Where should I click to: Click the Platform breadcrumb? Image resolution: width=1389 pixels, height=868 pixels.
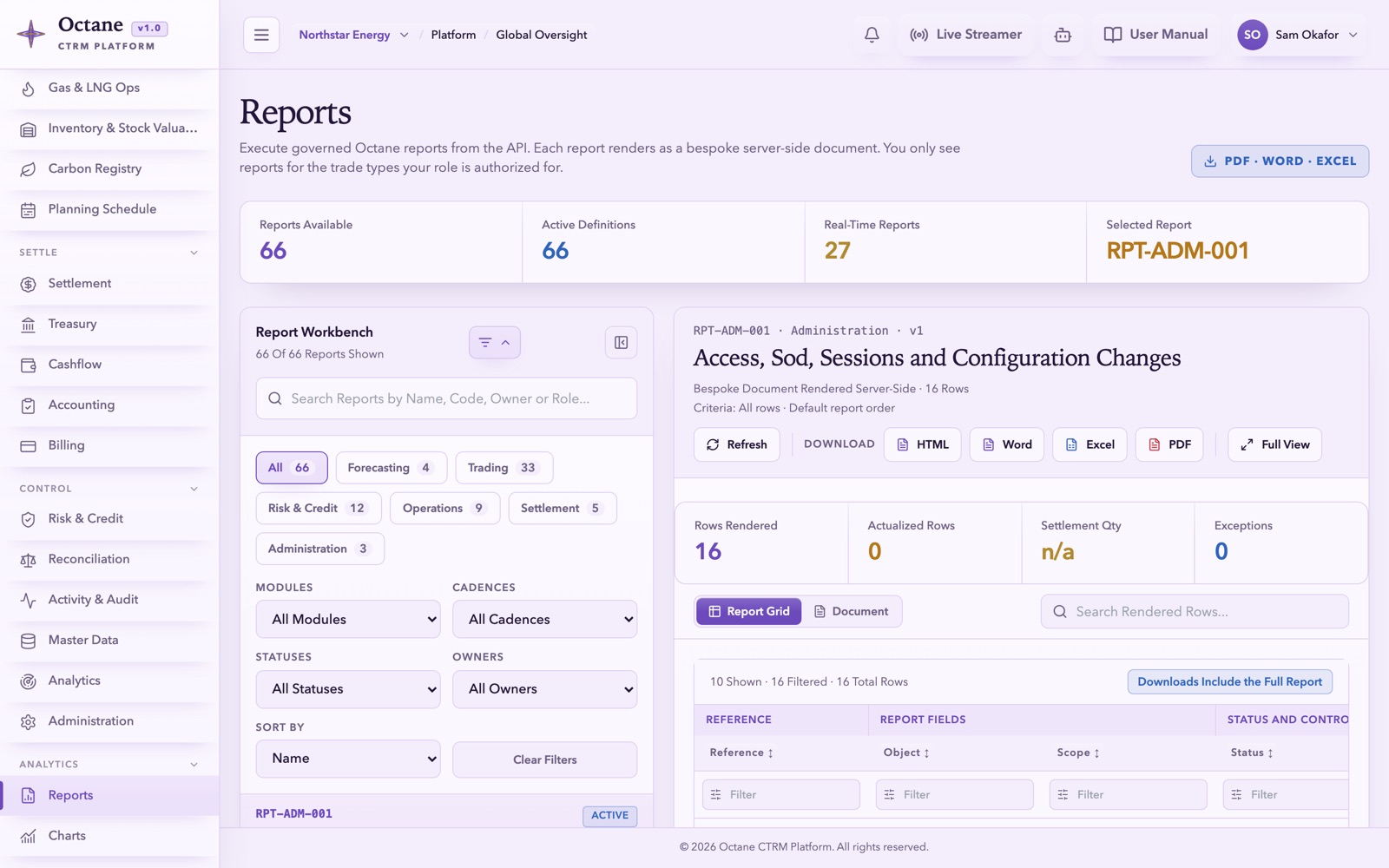click(x=453, y=35)
